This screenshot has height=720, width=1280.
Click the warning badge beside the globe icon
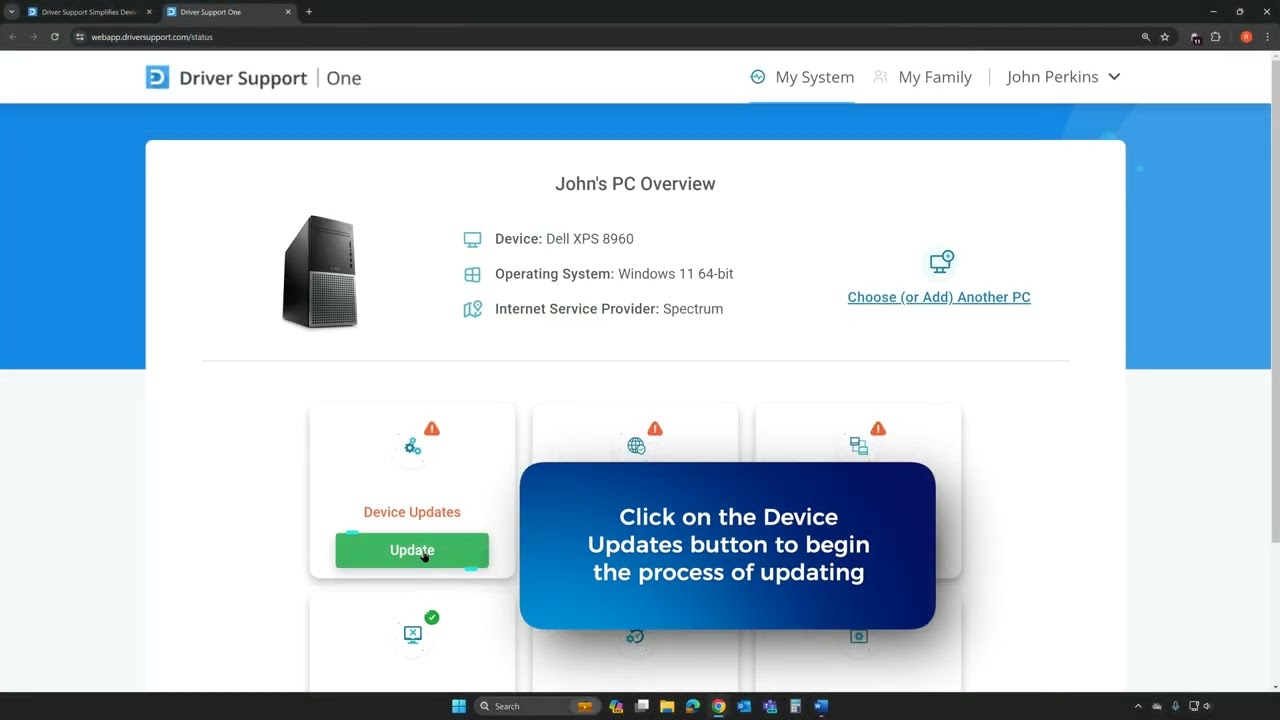click(655, 429)
